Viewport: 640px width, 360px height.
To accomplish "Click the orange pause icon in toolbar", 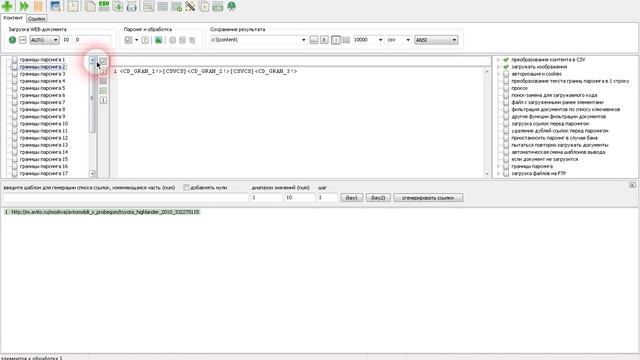I will (38, 6).
